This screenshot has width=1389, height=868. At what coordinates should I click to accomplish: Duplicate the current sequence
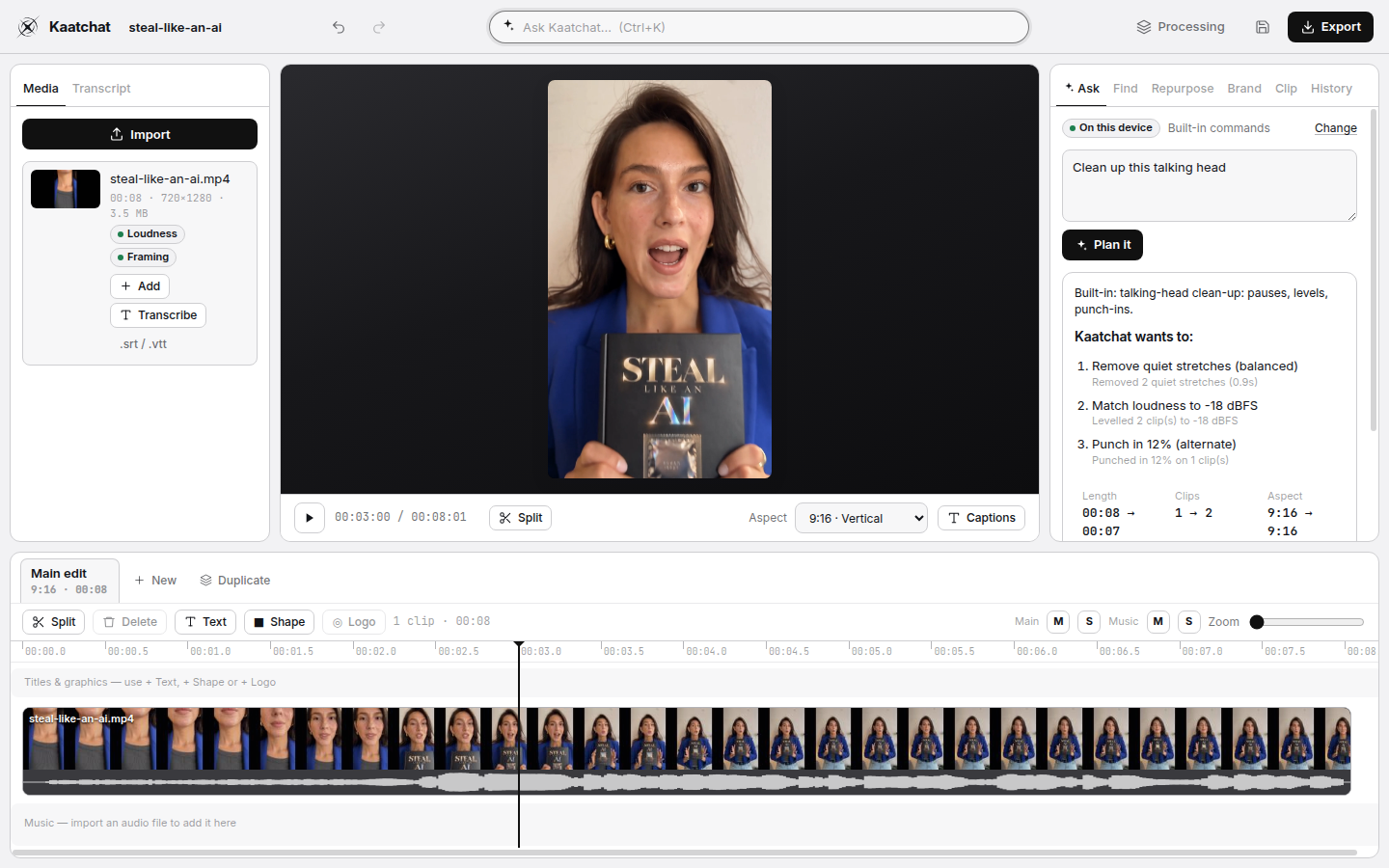coord(235,581)
